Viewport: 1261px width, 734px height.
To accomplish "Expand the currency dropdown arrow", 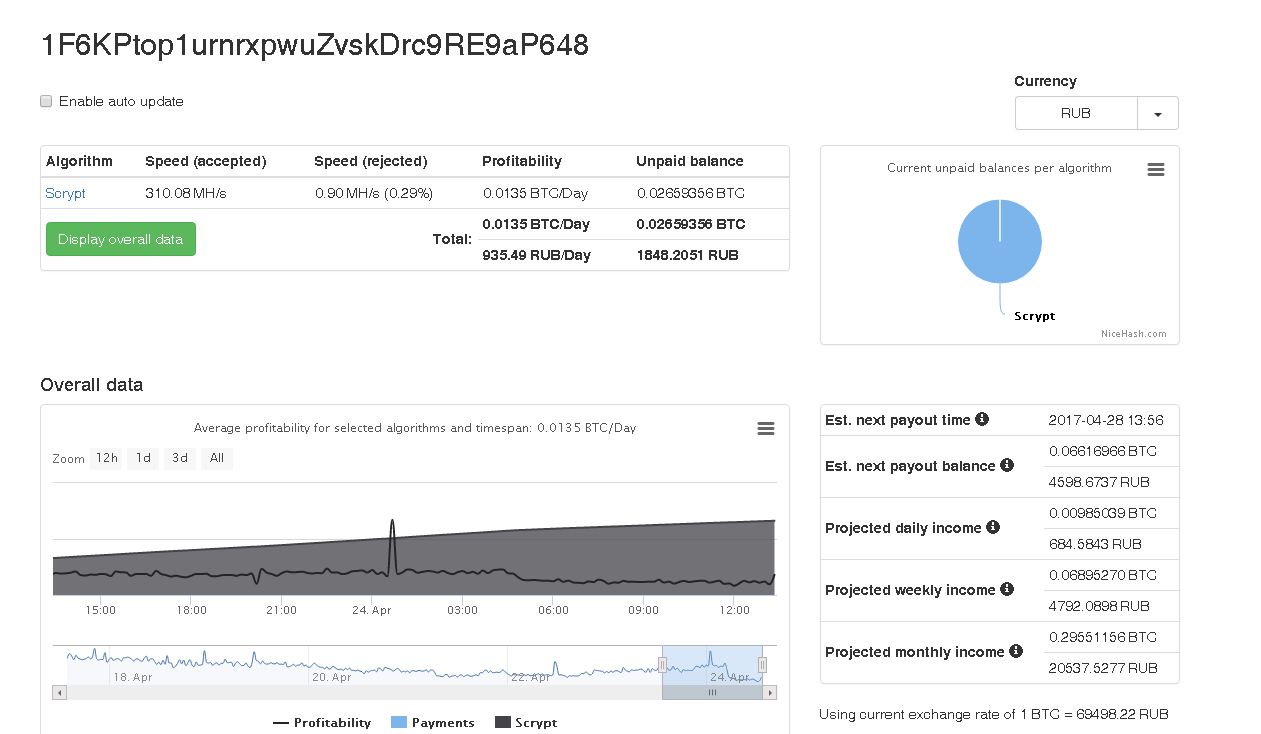I will 1157,114.
